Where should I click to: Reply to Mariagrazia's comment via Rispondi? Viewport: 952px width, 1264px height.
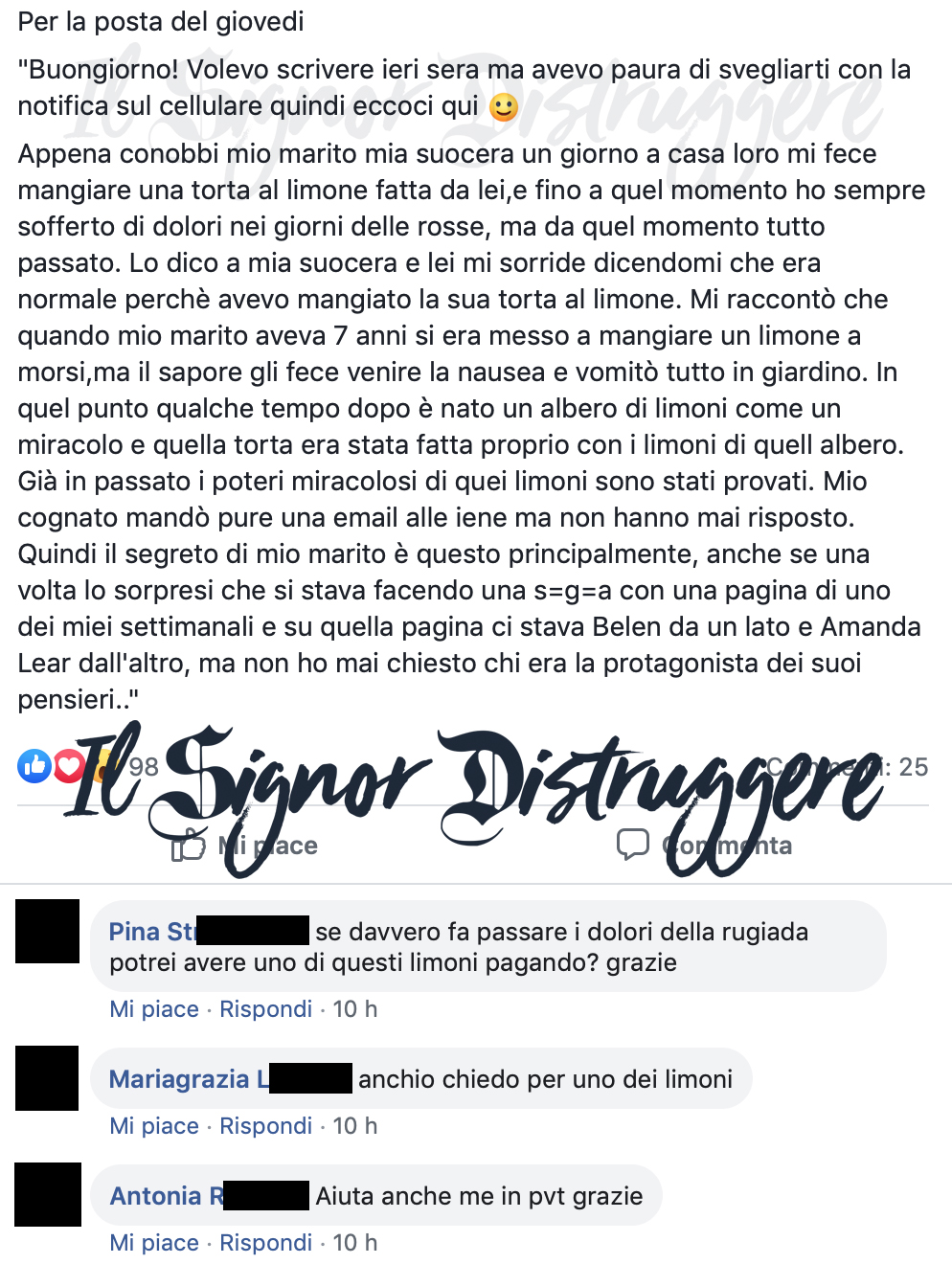(x=266, y=1125)
